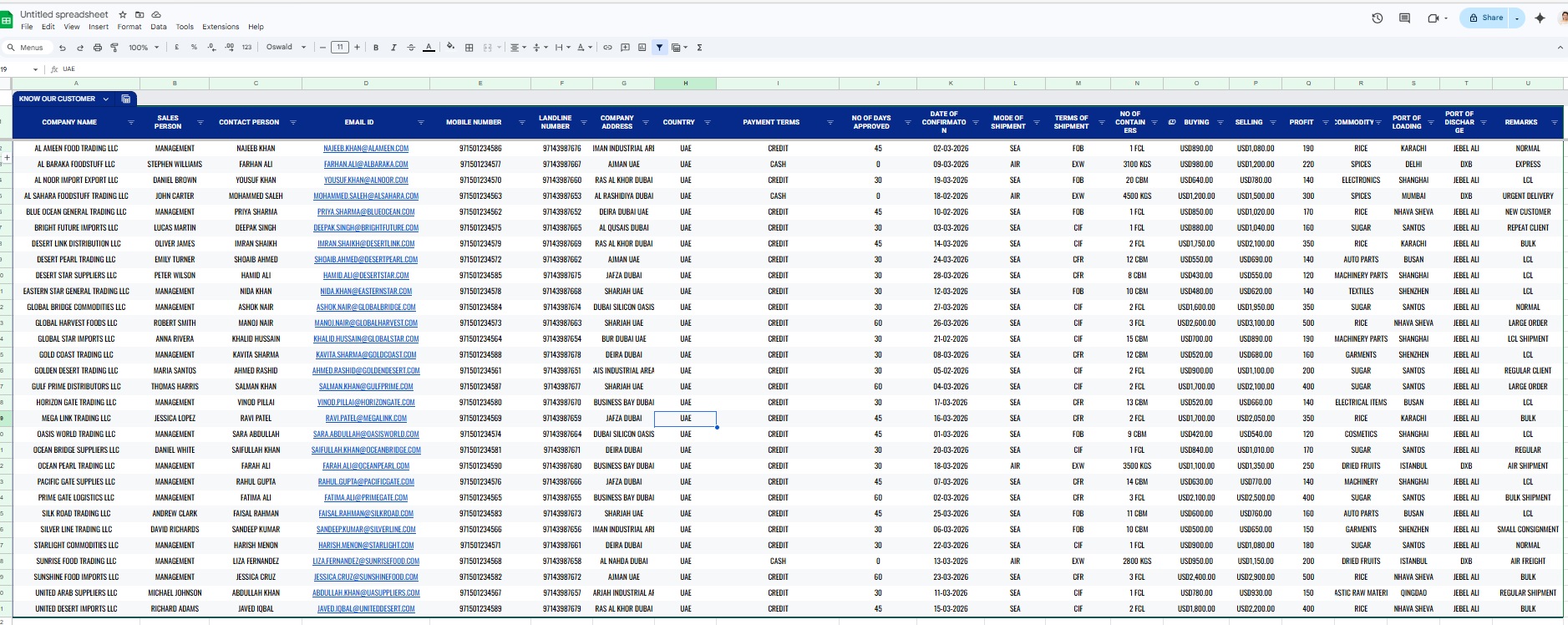The height and width of the screenshot is (625, 1568).
Task: Open the Oswald font dropdown
Action: coord(286,48)
